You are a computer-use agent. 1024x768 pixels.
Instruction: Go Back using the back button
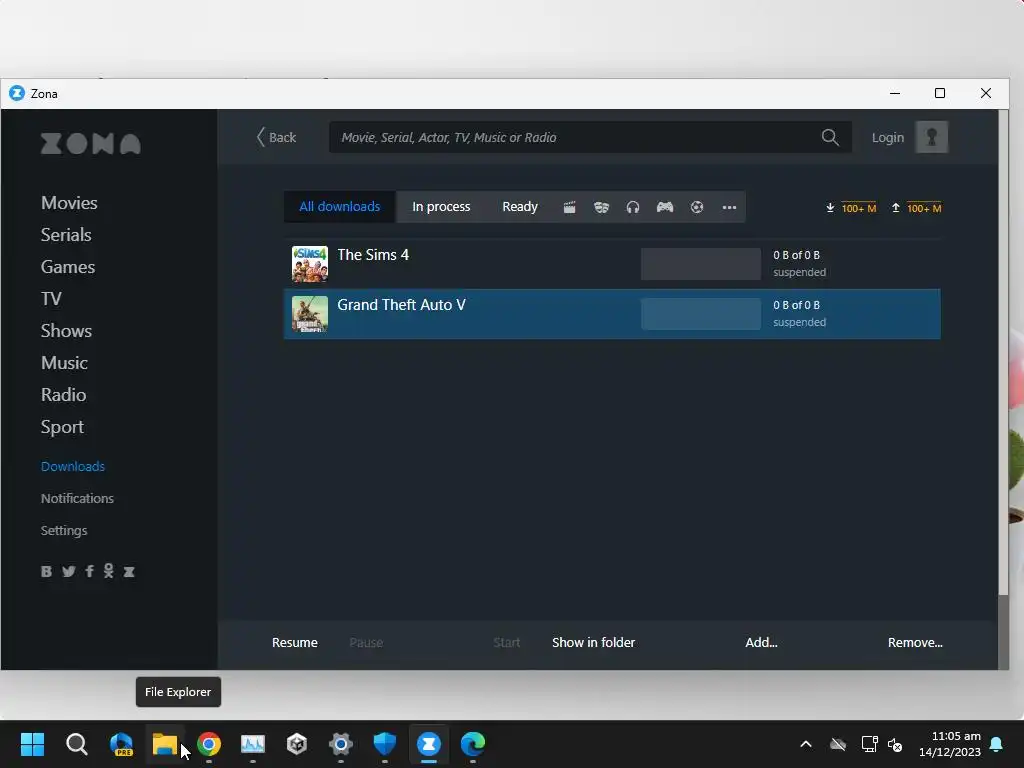[x=276, y=137]
